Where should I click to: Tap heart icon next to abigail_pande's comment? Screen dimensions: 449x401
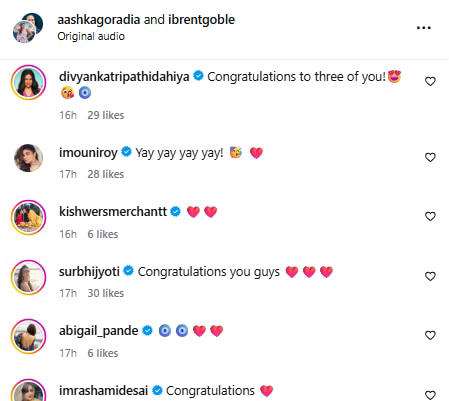(x=430, y=335)
